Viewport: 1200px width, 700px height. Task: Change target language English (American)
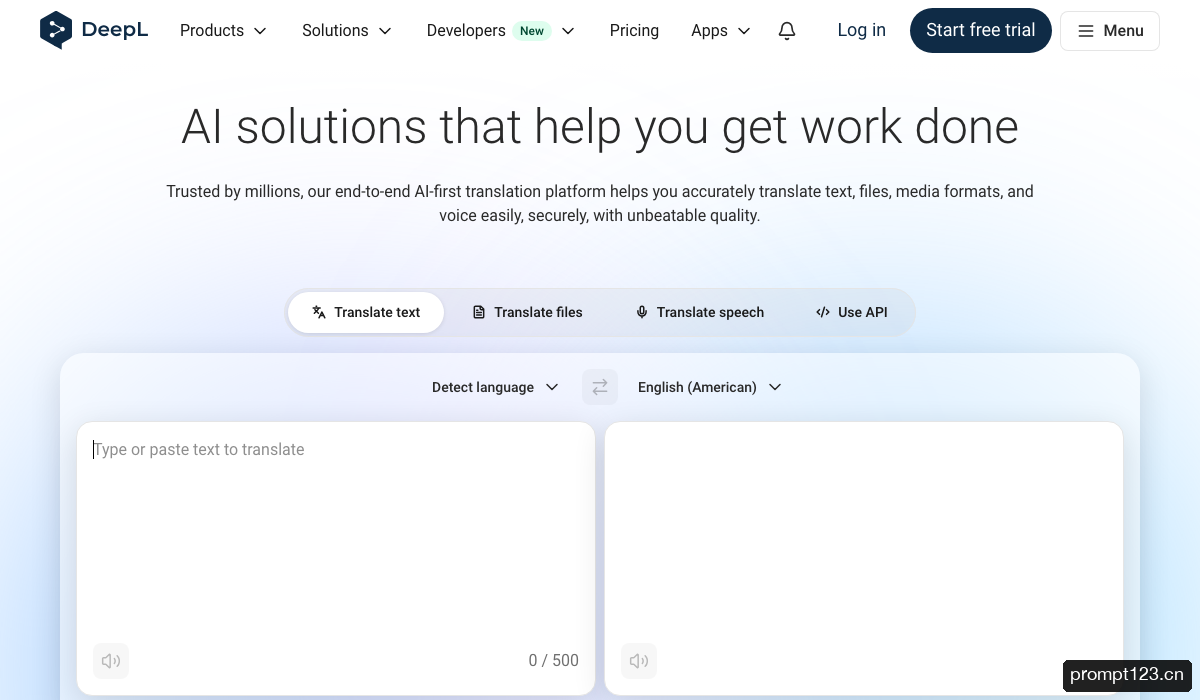(x=710, y=387)
